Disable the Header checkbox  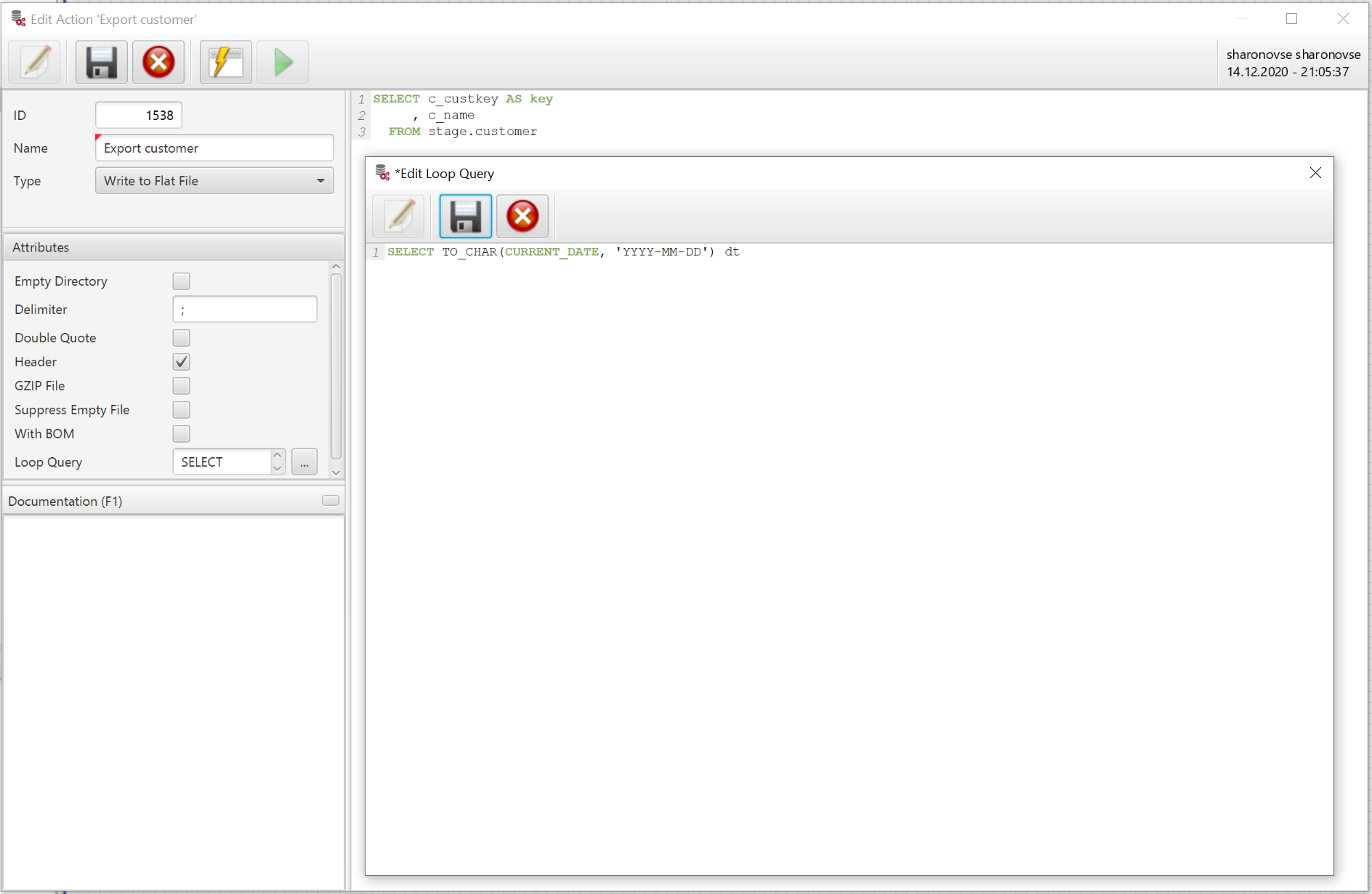pos(181,361)
